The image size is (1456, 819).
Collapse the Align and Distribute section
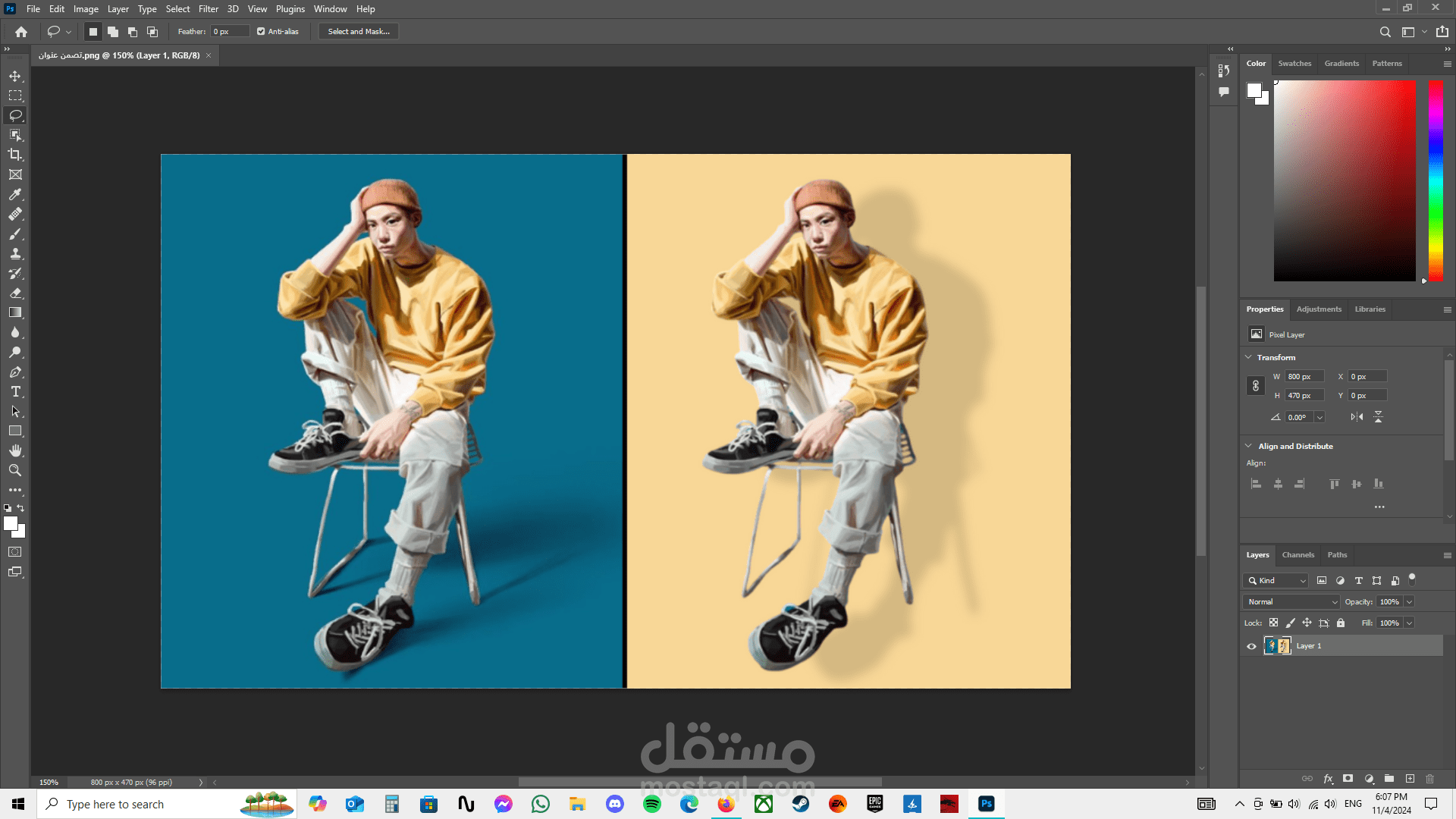pos(1248,446)
